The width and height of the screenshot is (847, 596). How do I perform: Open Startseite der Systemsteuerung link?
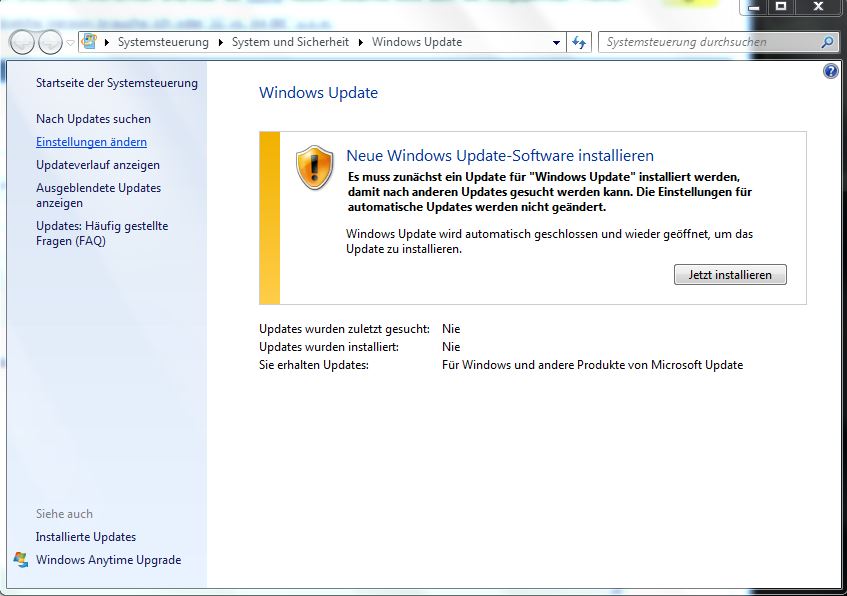117,83
